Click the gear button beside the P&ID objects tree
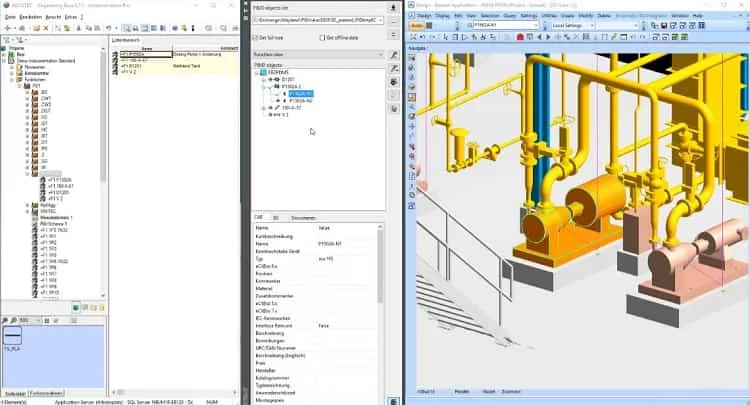Viewport: 750px width, 405px height. pos(394,82)
